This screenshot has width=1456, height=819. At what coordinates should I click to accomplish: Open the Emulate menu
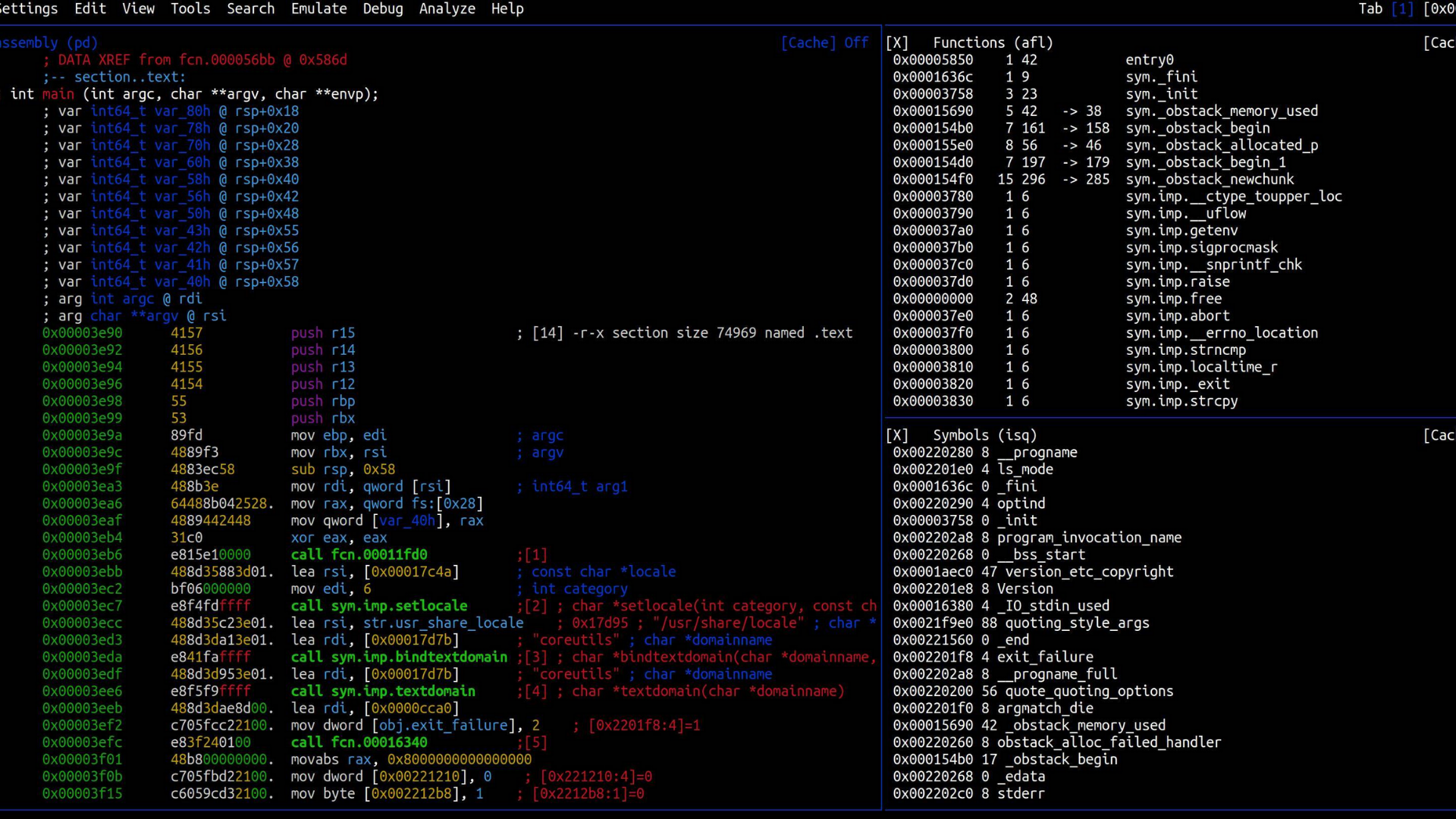(x=318, y=8)
